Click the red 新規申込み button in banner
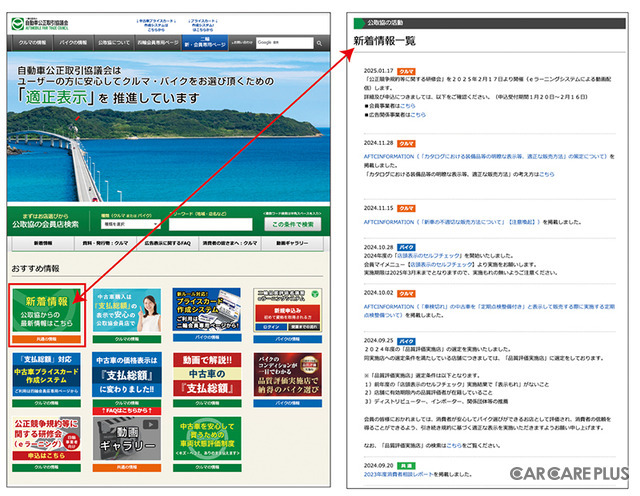Image resolution: width=640 pixels, height=496 pixels. click(287, 314)
